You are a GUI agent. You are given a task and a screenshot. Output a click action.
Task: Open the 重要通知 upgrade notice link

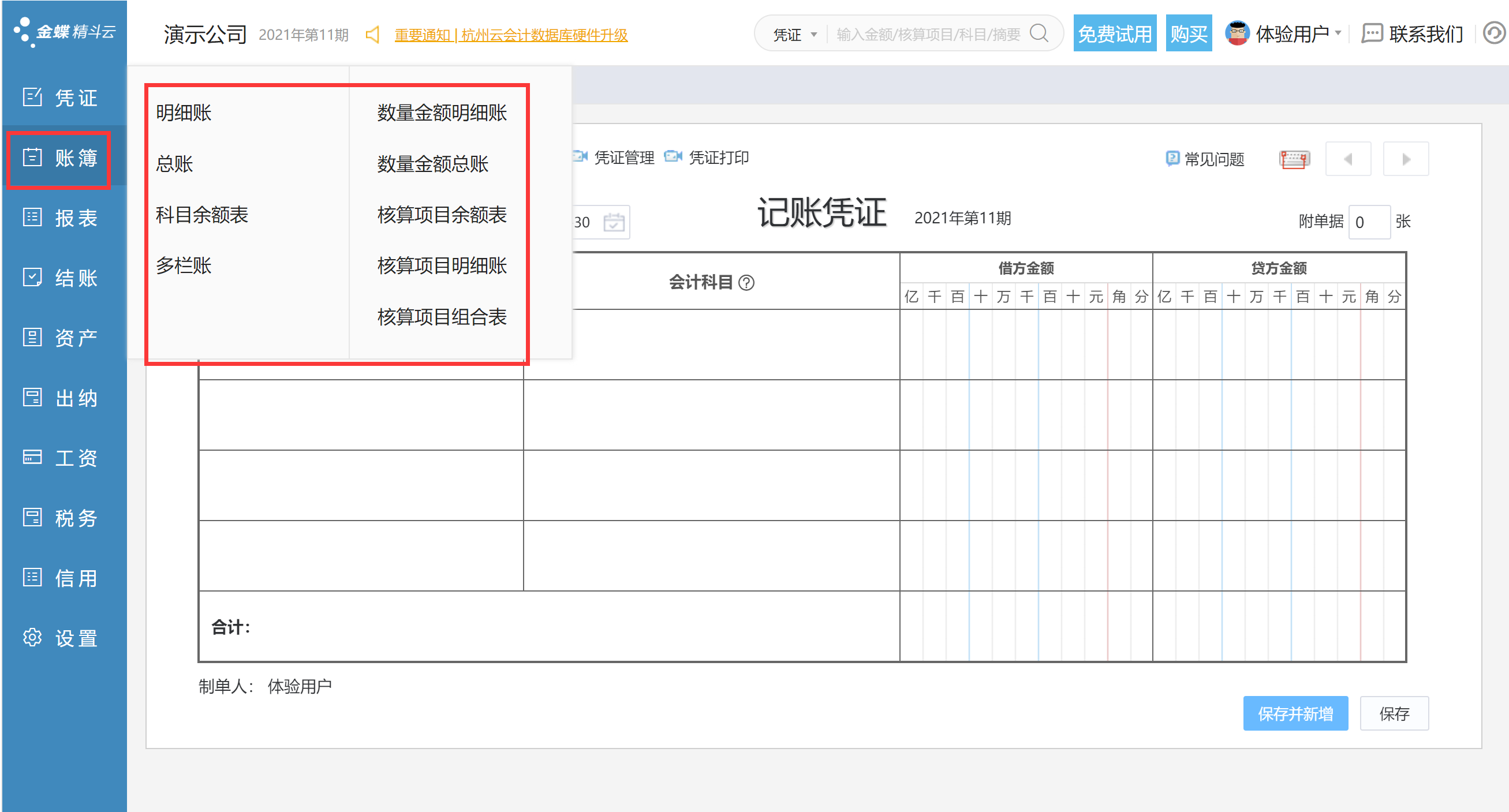[511, 35]
